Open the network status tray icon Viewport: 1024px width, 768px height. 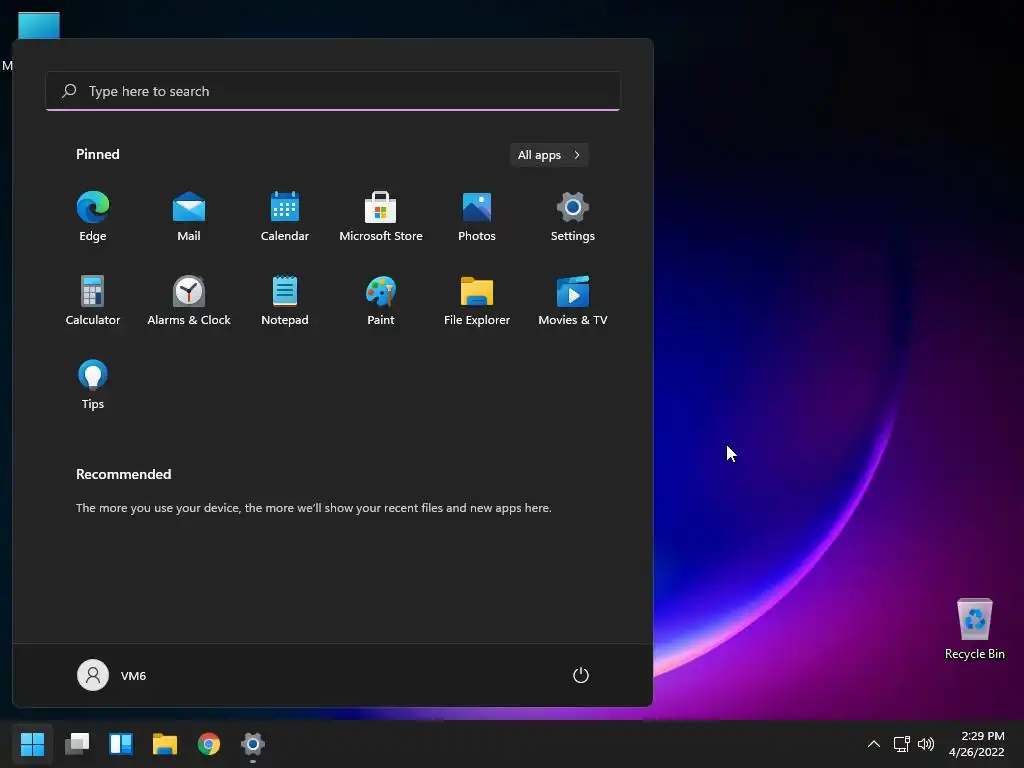click(902, 744)
